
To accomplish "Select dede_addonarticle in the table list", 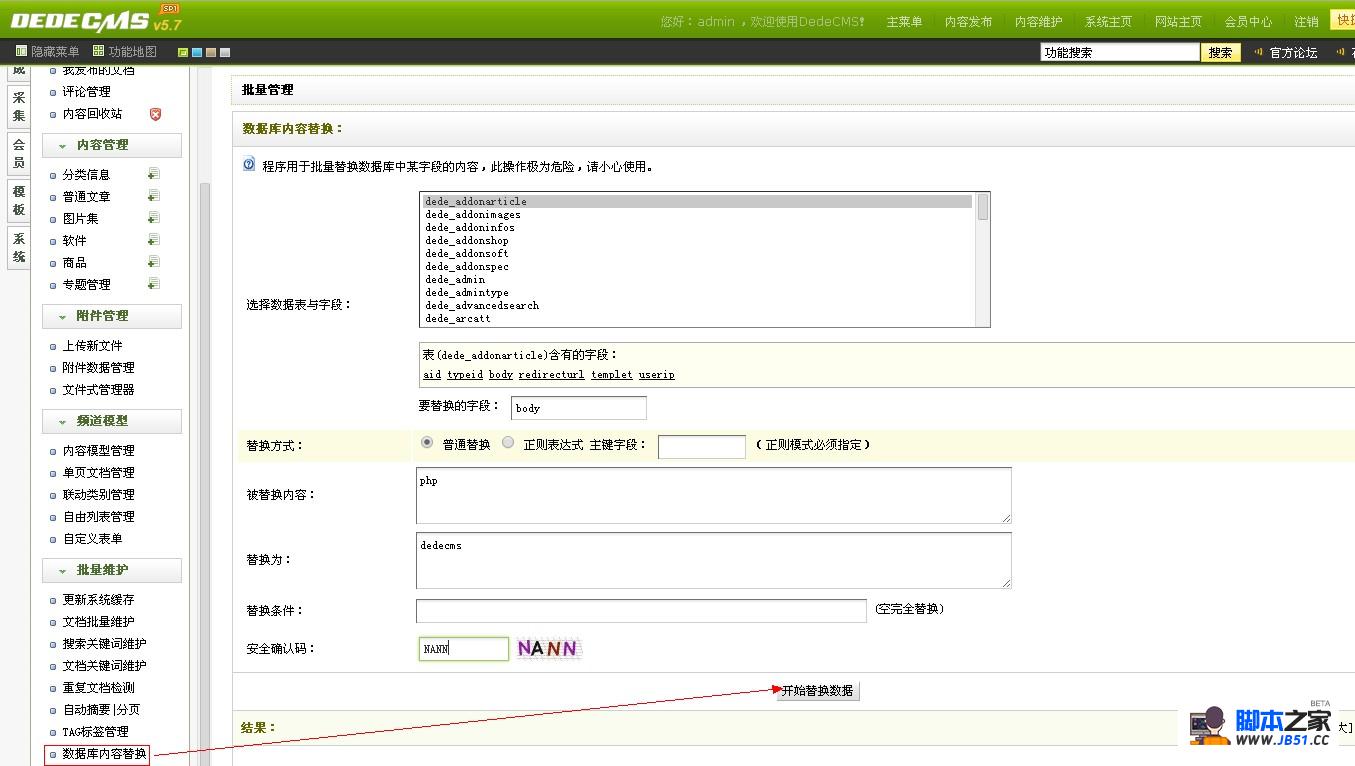I will point(697,201).
